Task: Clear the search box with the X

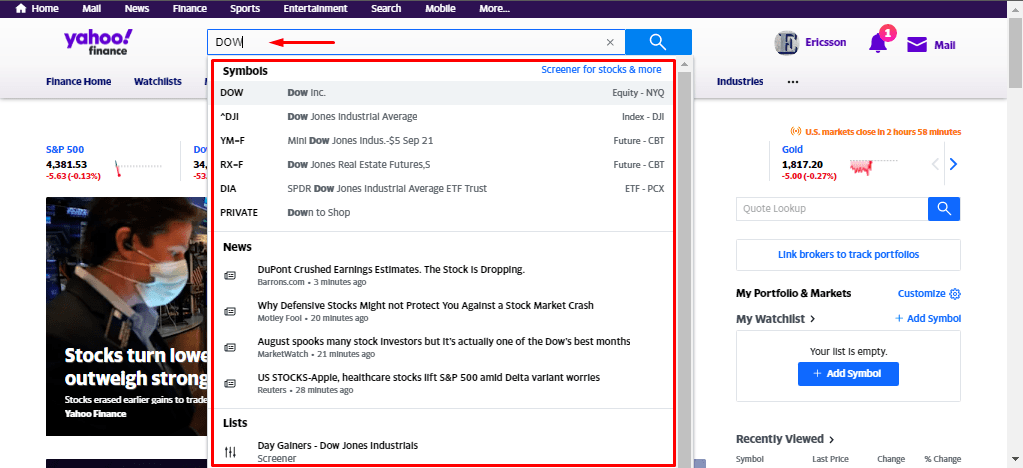Action: pyautogui.click(x=610, y=42)
